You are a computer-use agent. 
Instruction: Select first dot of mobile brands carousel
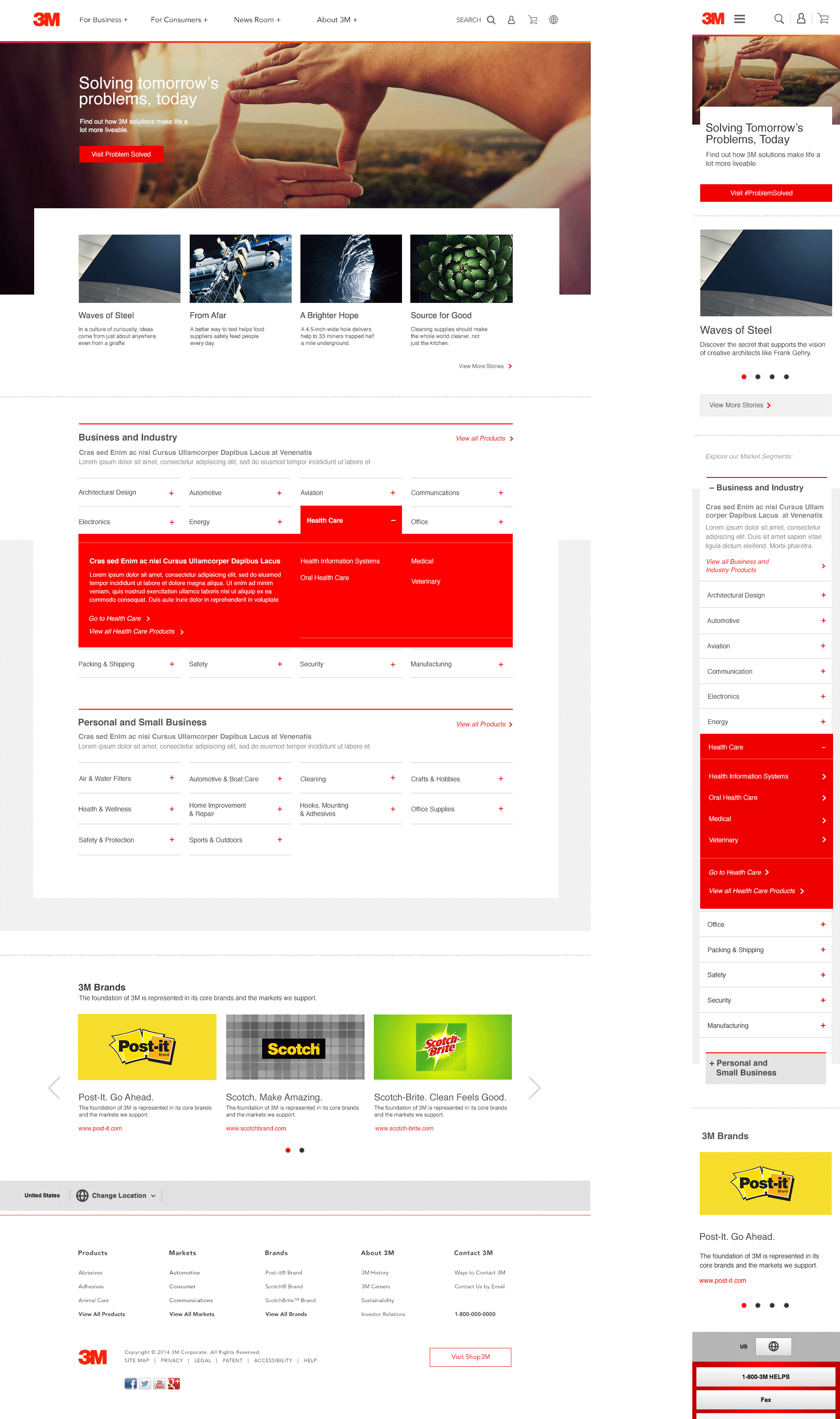point(744,1305)
